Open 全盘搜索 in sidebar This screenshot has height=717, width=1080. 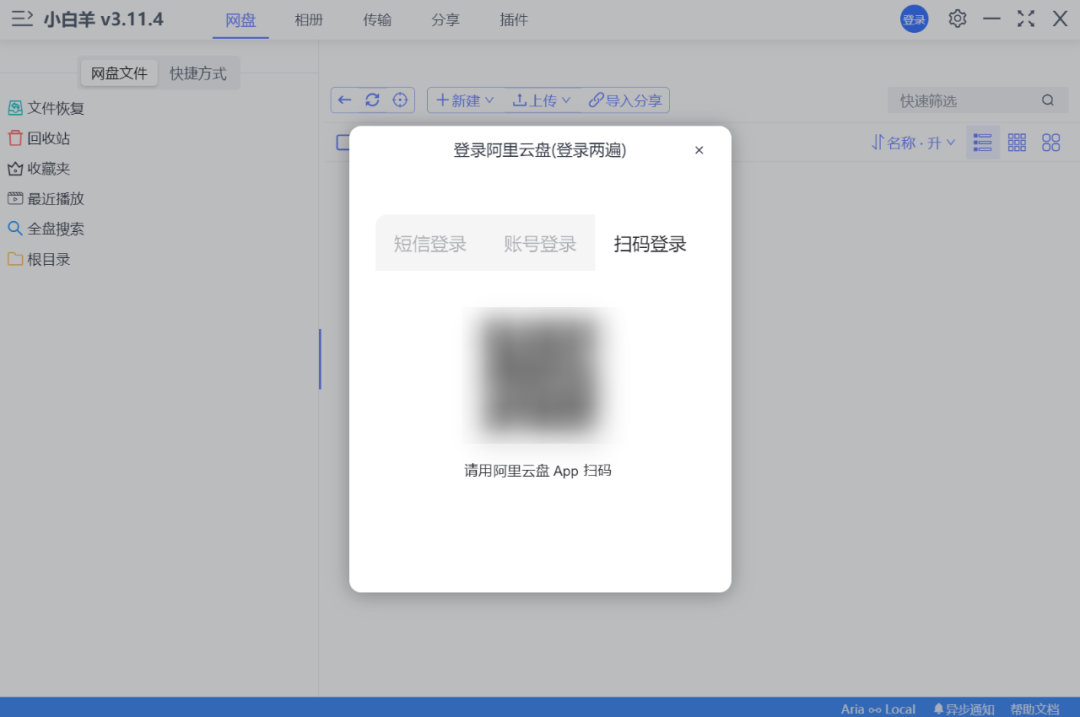[46, 229]
